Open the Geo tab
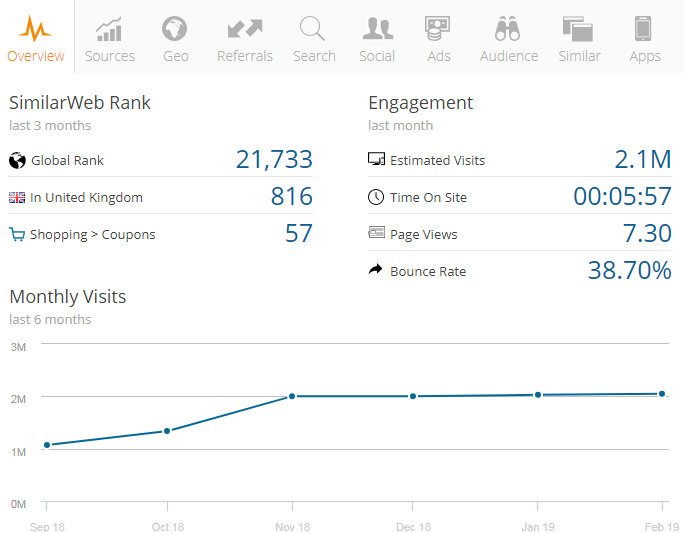The height and width of the screenshot is (533, 684). coord(175,37)
